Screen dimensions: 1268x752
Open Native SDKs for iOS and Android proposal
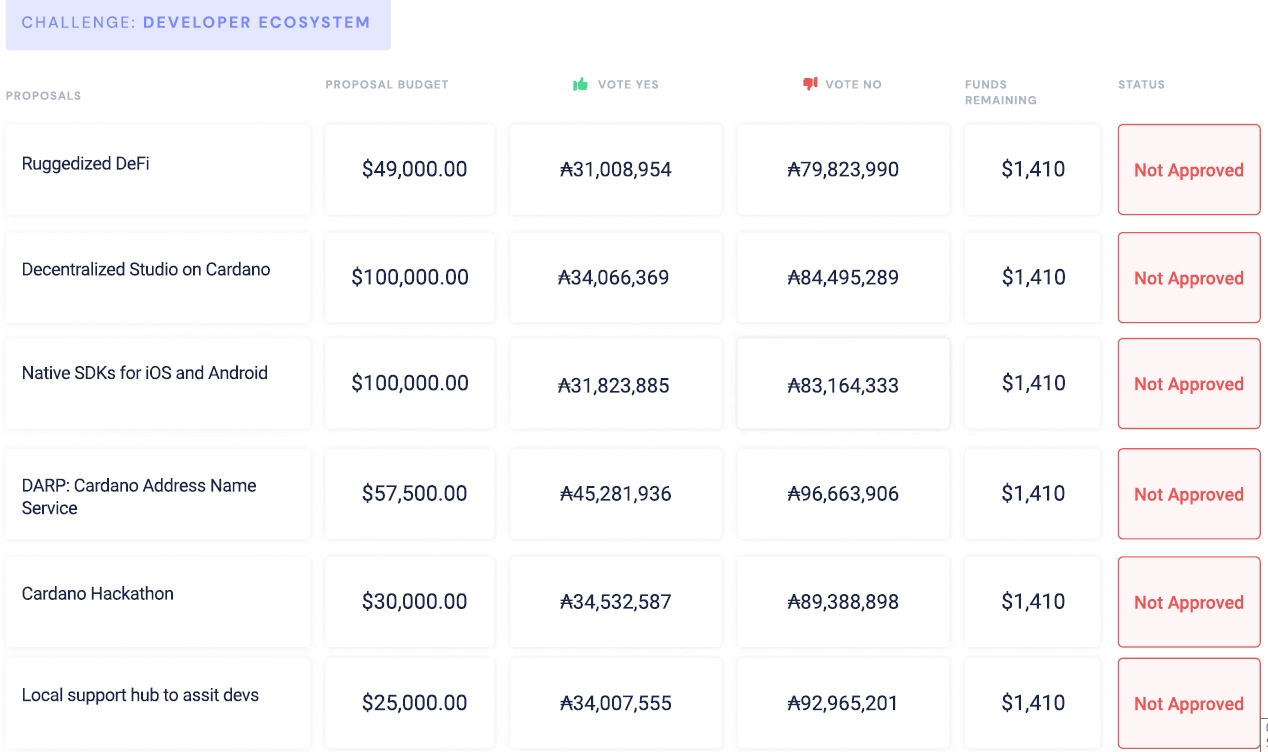pyautogui.click(x=145, y=373)
